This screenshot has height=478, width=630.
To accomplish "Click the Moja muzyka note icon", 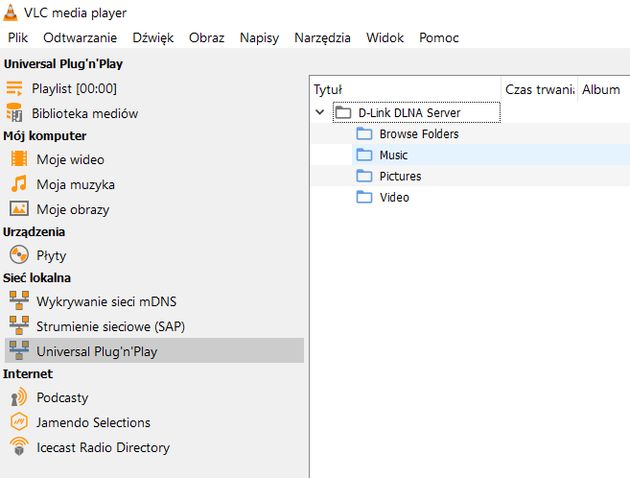I will click(19, 184).
